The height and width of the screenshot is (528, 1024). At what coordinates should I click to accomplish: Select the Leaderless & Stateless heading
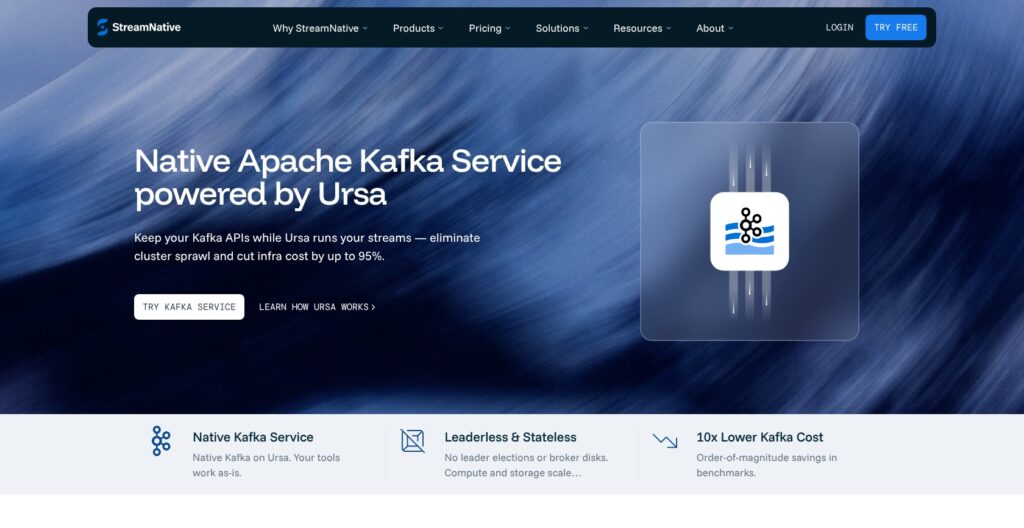click(510, 437)
